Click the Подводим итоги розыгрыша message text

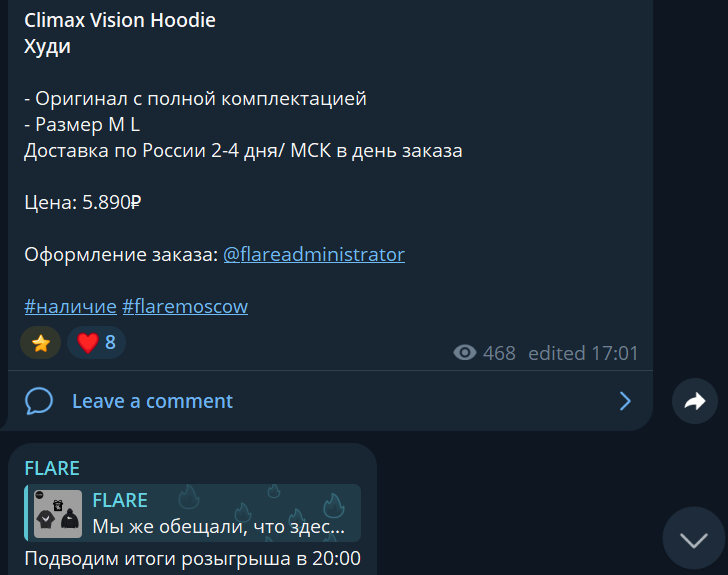click(192, 558)
